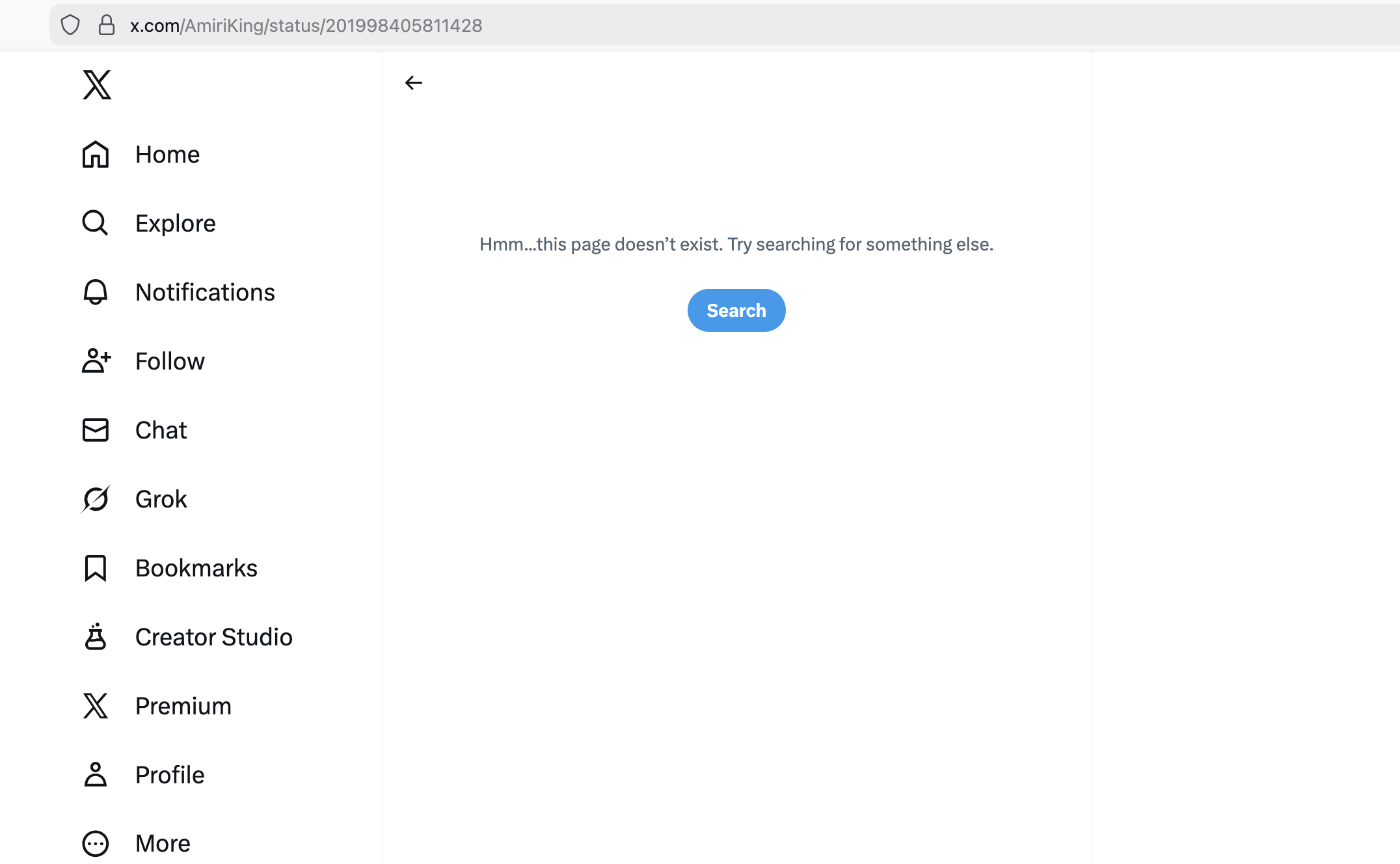
Task: Open the Creator Studio text link
Action: point(213,637)
